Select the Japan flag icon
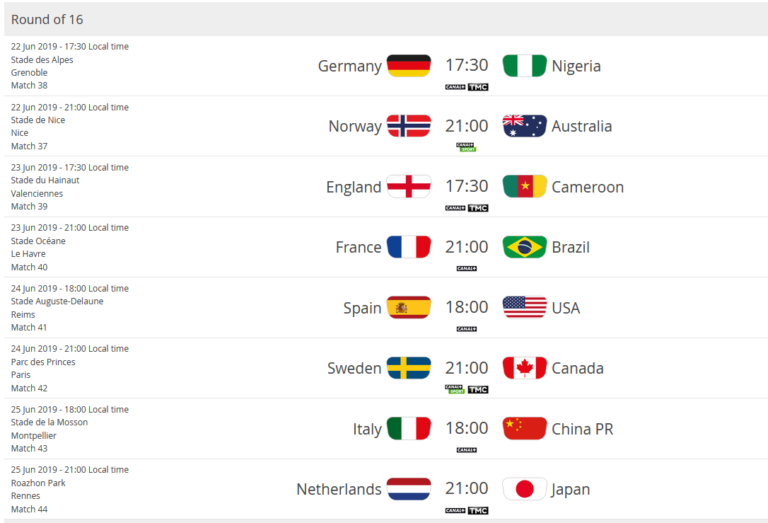Screen dimensions: 768x523 coord(525,489)
